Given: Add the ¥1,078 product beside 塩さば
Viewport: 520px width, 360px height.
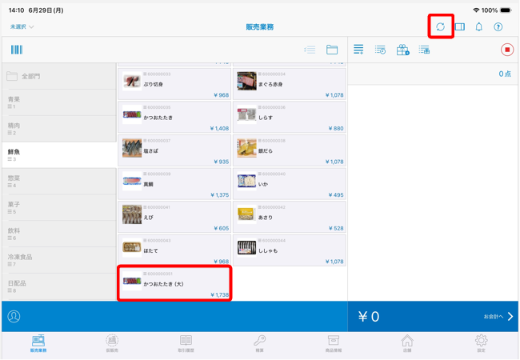Looking at the screenshot, I should (289, 151).
